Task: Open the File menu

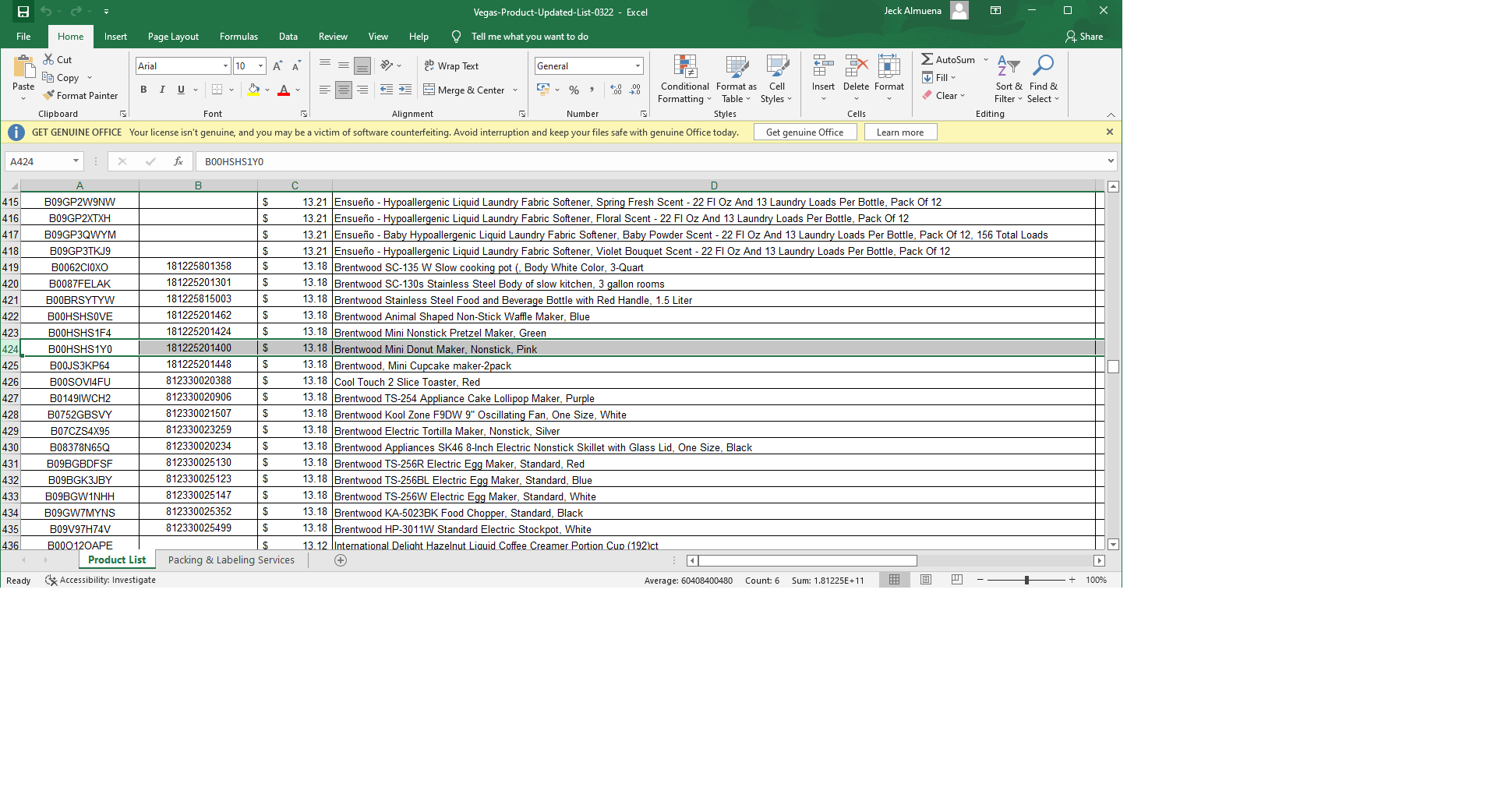Action: coord(23,37)
